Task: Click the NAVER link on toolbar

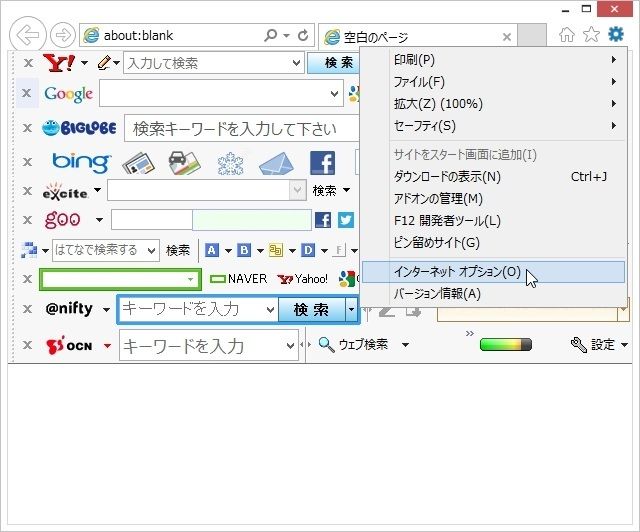Action: (x=238, y=279)
